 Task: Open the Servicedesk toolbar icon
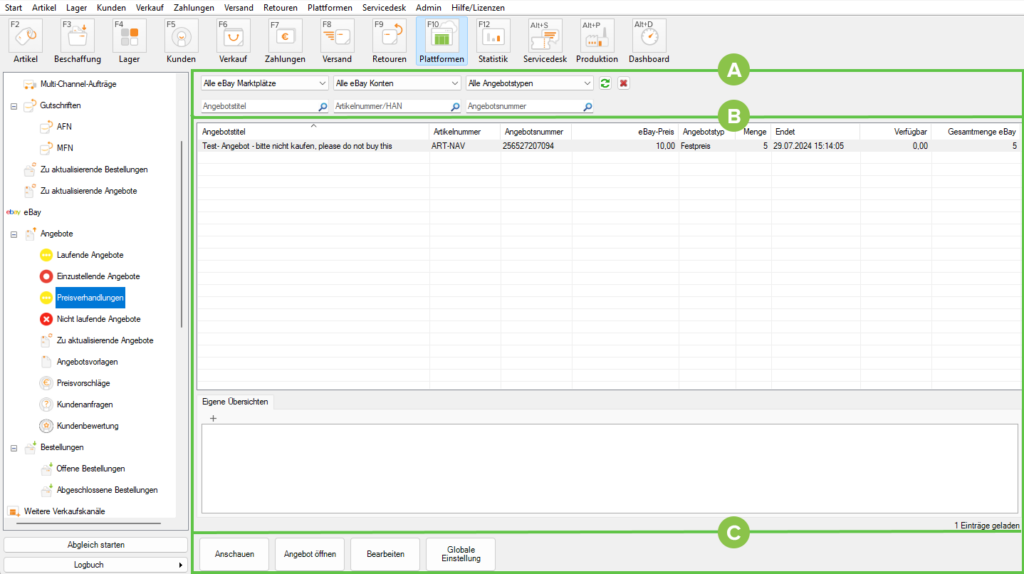[x=544, y=41]
